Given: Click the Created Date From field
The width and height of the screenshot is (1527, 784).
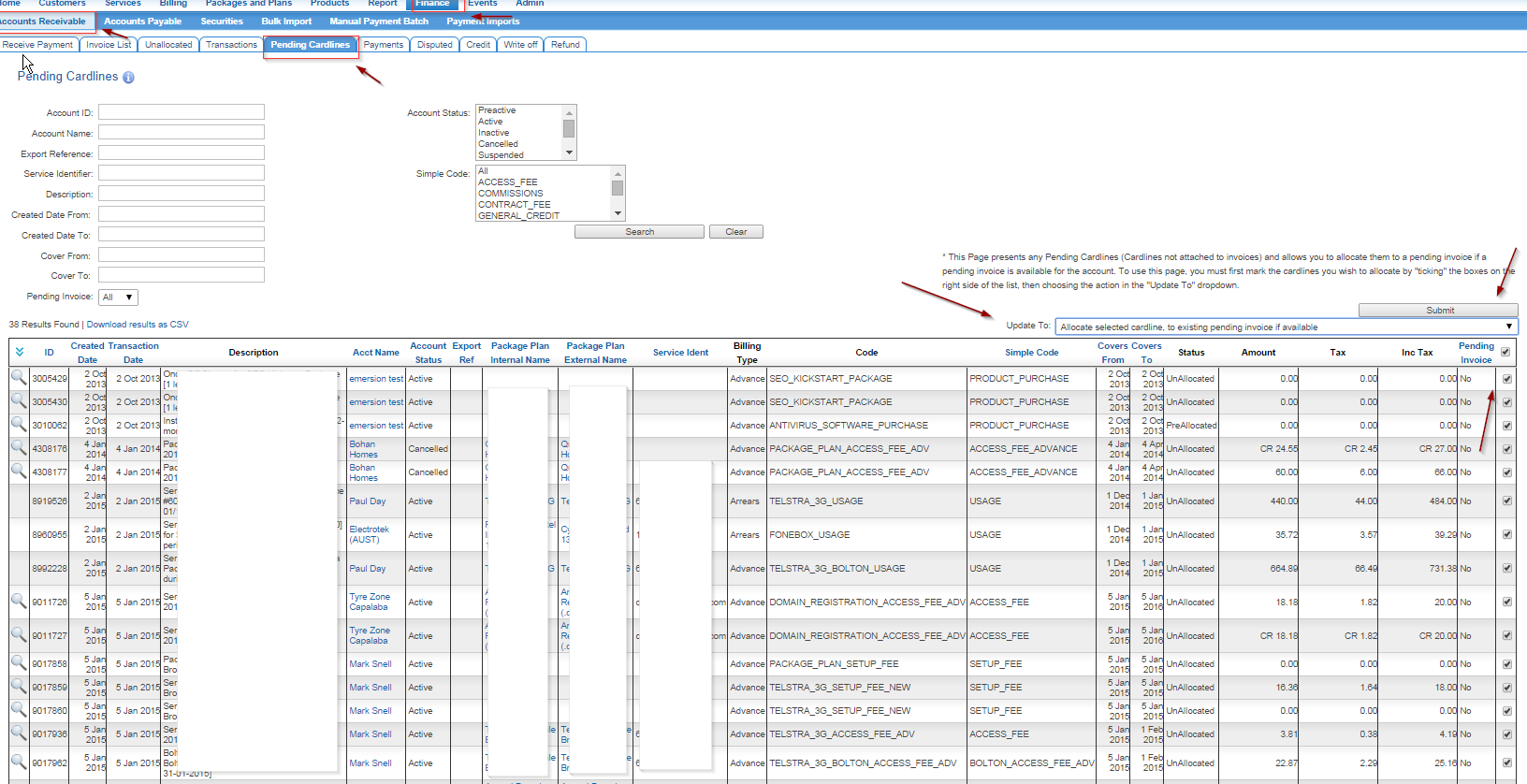Looking at the screenshot, I should pos(182,213).
